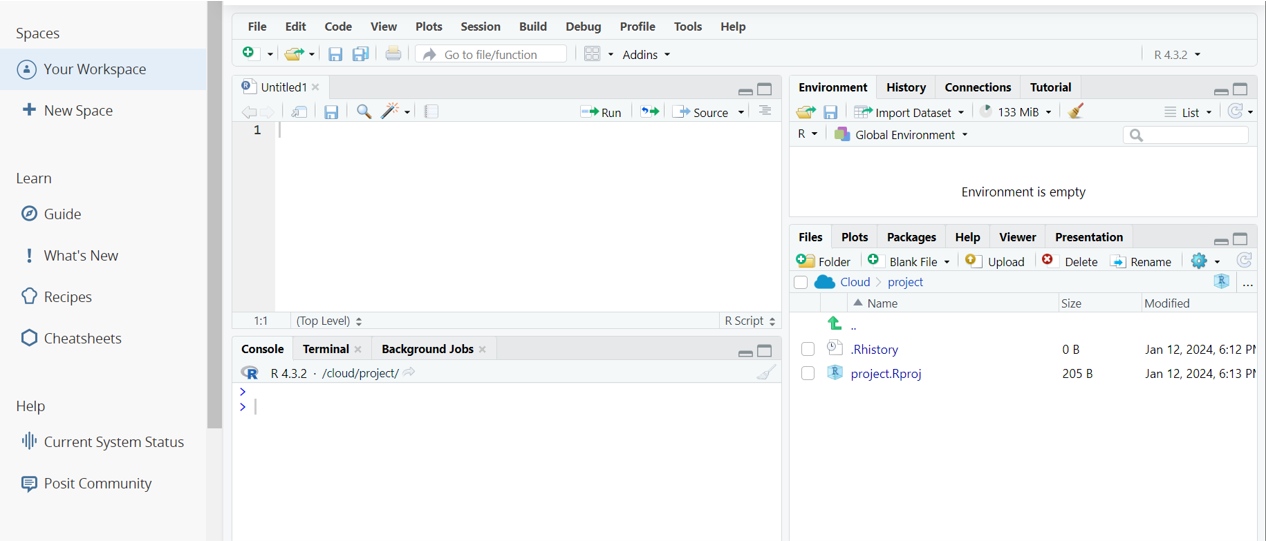1266x541 pixels.
Task: Go to parent directory up arrow
Action: click(835, 324)
